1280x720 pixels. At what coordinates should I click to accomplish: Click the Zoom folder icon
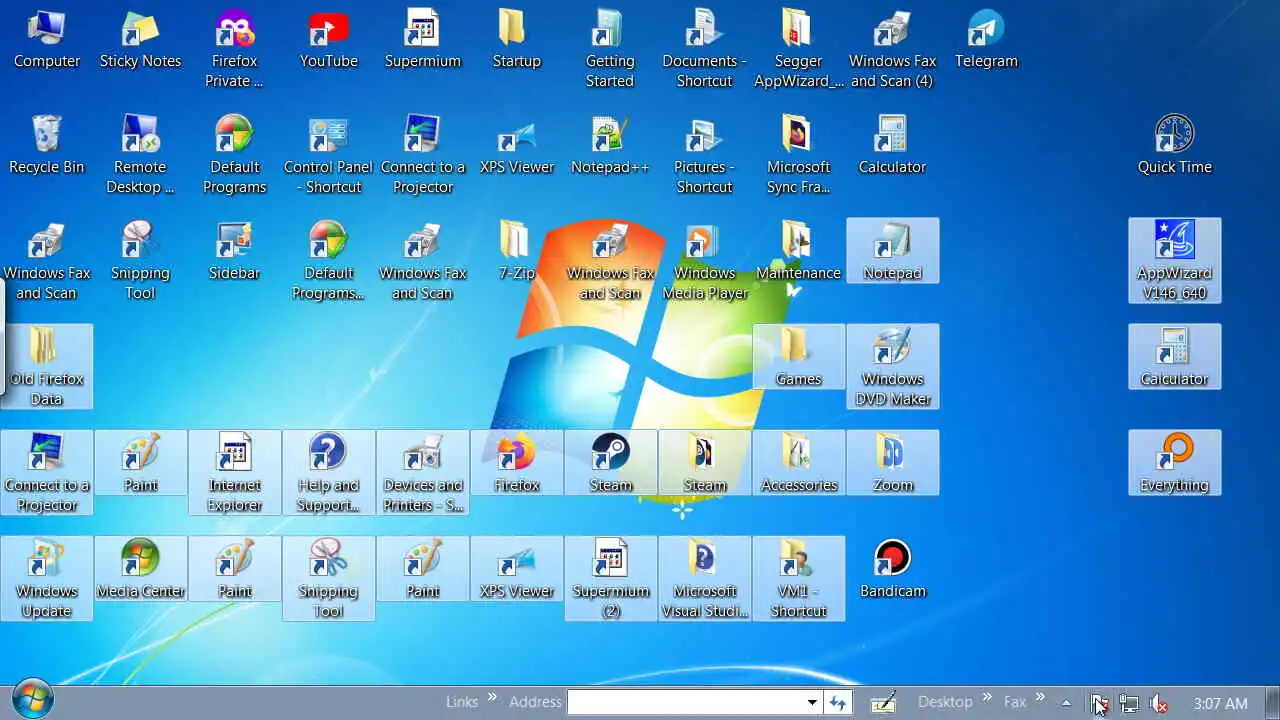tap(893, 464)
